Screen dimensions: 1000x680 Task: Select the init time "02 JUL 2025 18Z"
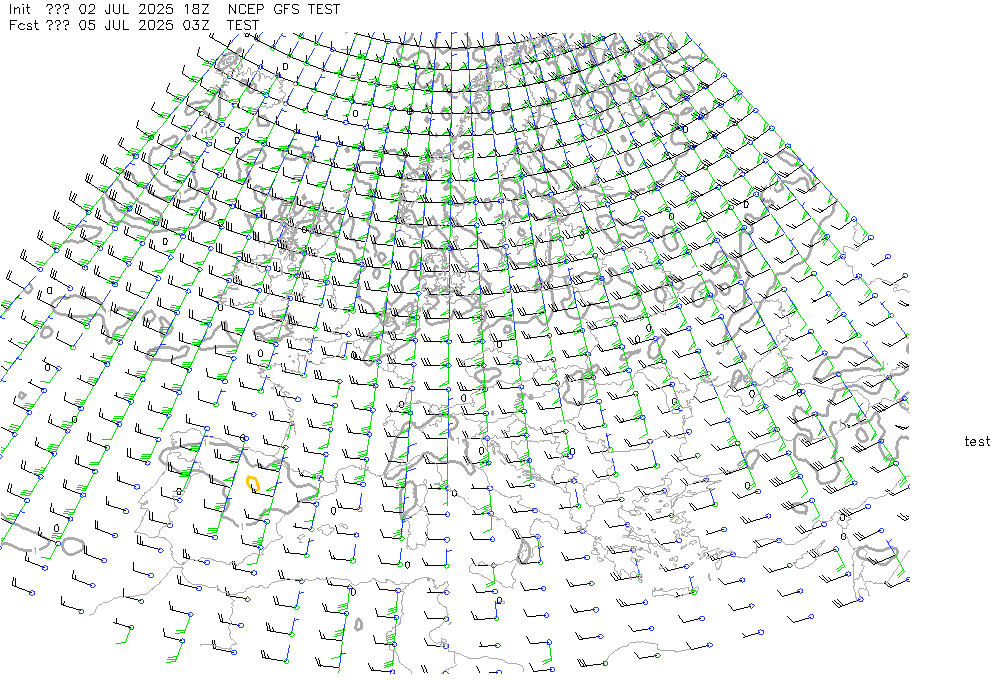143,10
